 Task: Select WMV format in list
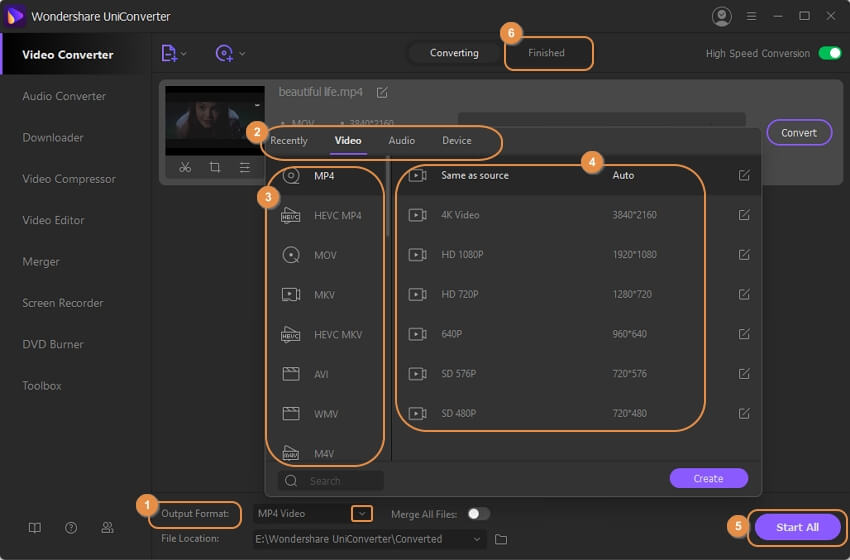(x=325, y=414)
